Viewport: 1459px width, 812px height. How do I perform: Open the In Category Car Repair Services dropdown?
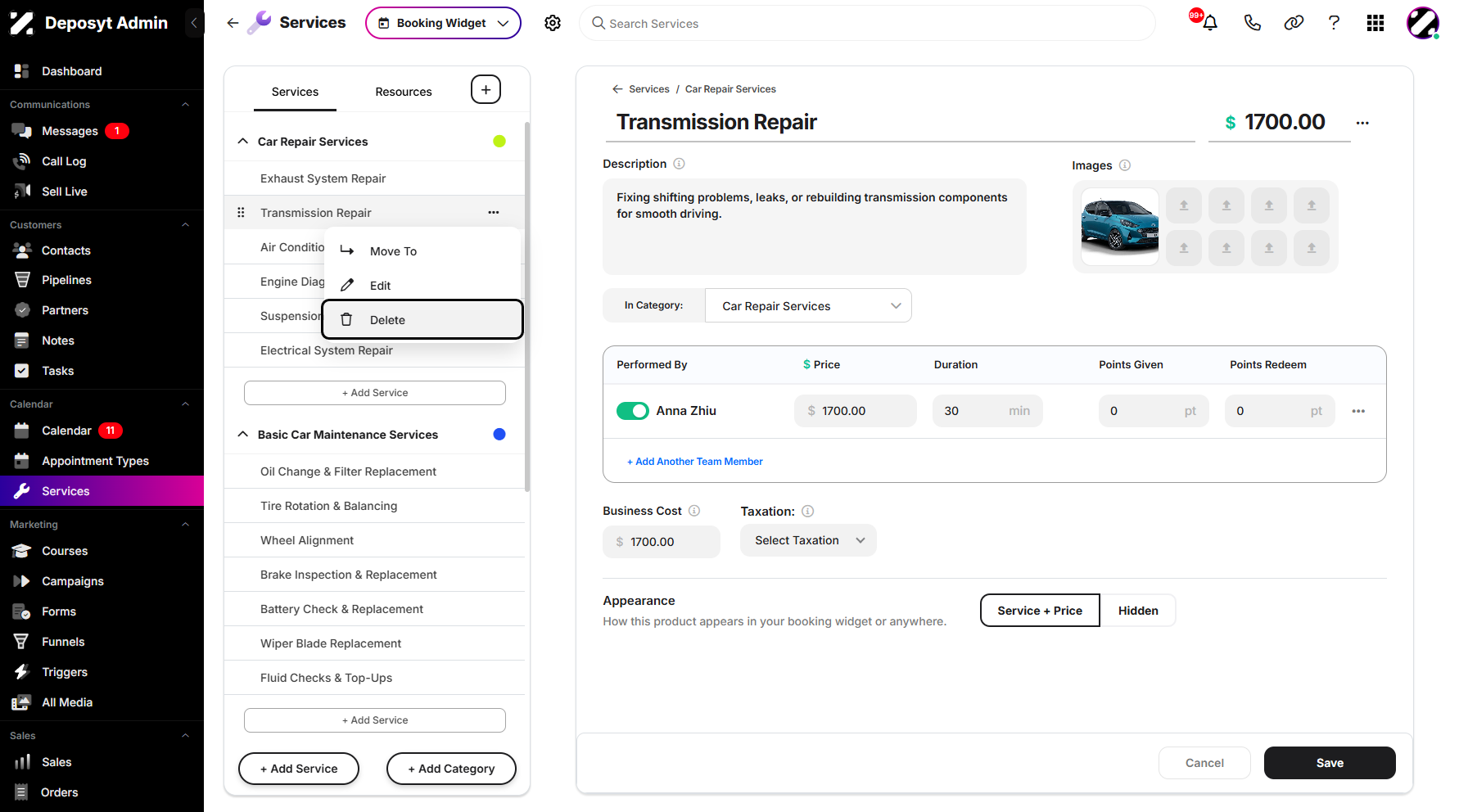(808, 305)
